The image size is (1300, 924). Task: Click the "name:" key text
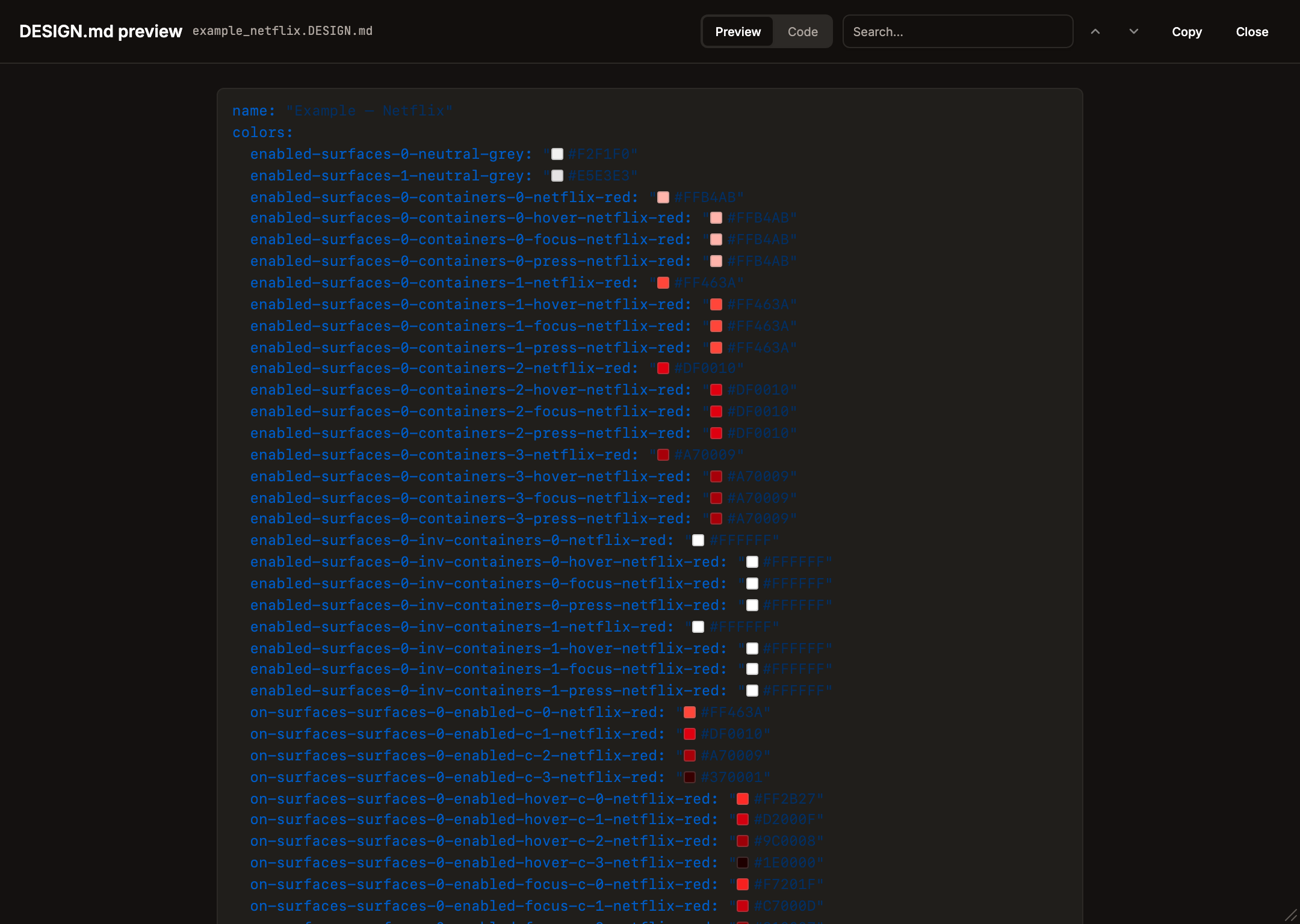click(x=254, y=111)
